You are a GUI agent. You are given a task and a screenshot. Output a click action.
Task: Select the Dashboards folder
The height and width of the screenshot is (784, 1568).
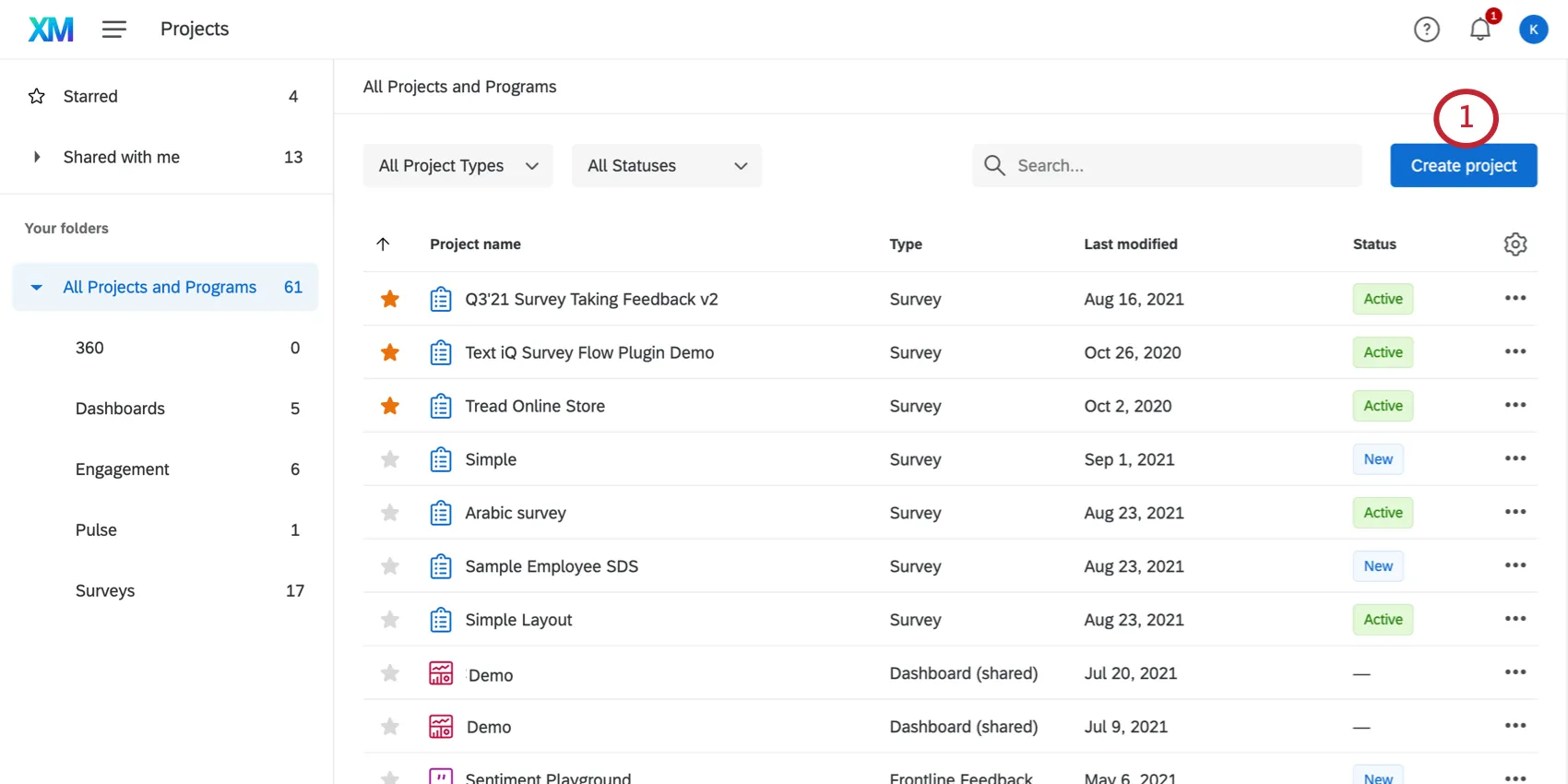[x=120, y=409]
